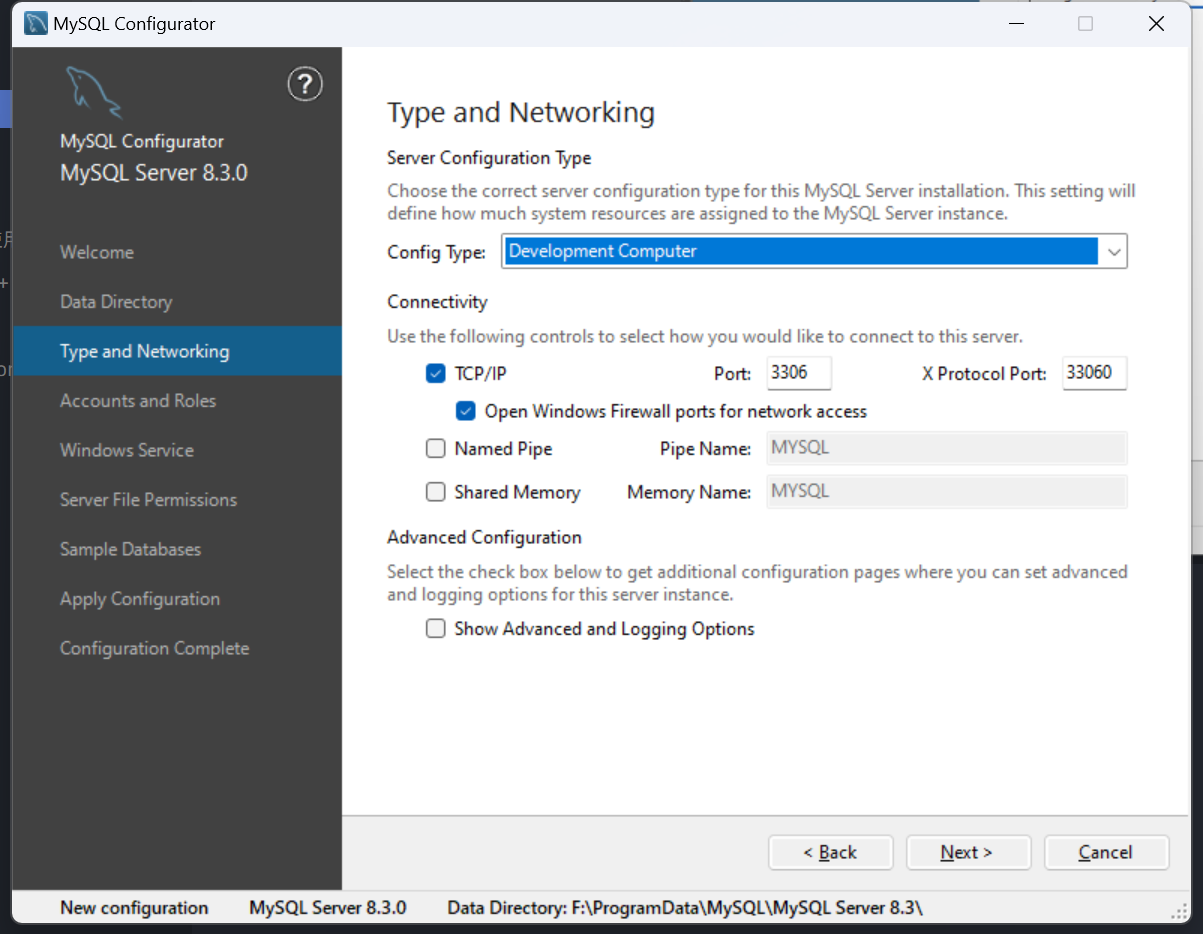Click the Connectivity section heading
The image size is (1203, 934).
pos(437,302)
